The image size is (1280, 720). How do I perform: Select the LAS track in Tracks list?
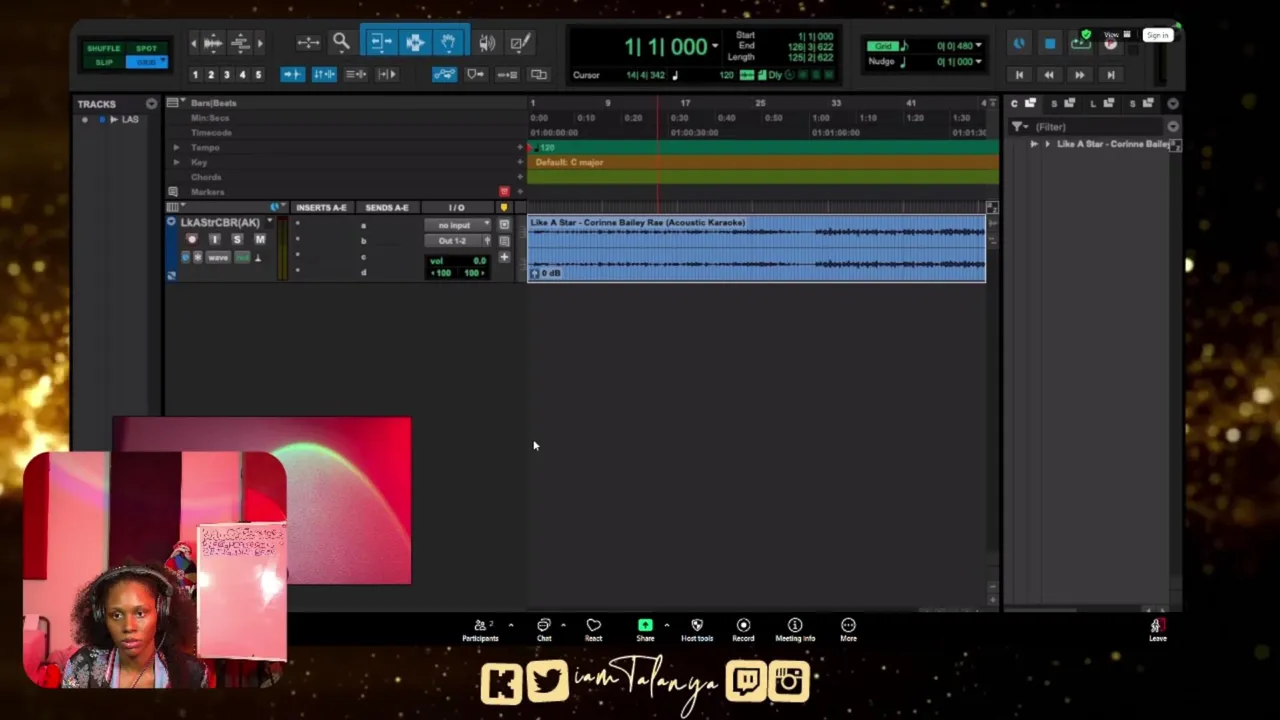pyautogui.click(x=130, y=119)
